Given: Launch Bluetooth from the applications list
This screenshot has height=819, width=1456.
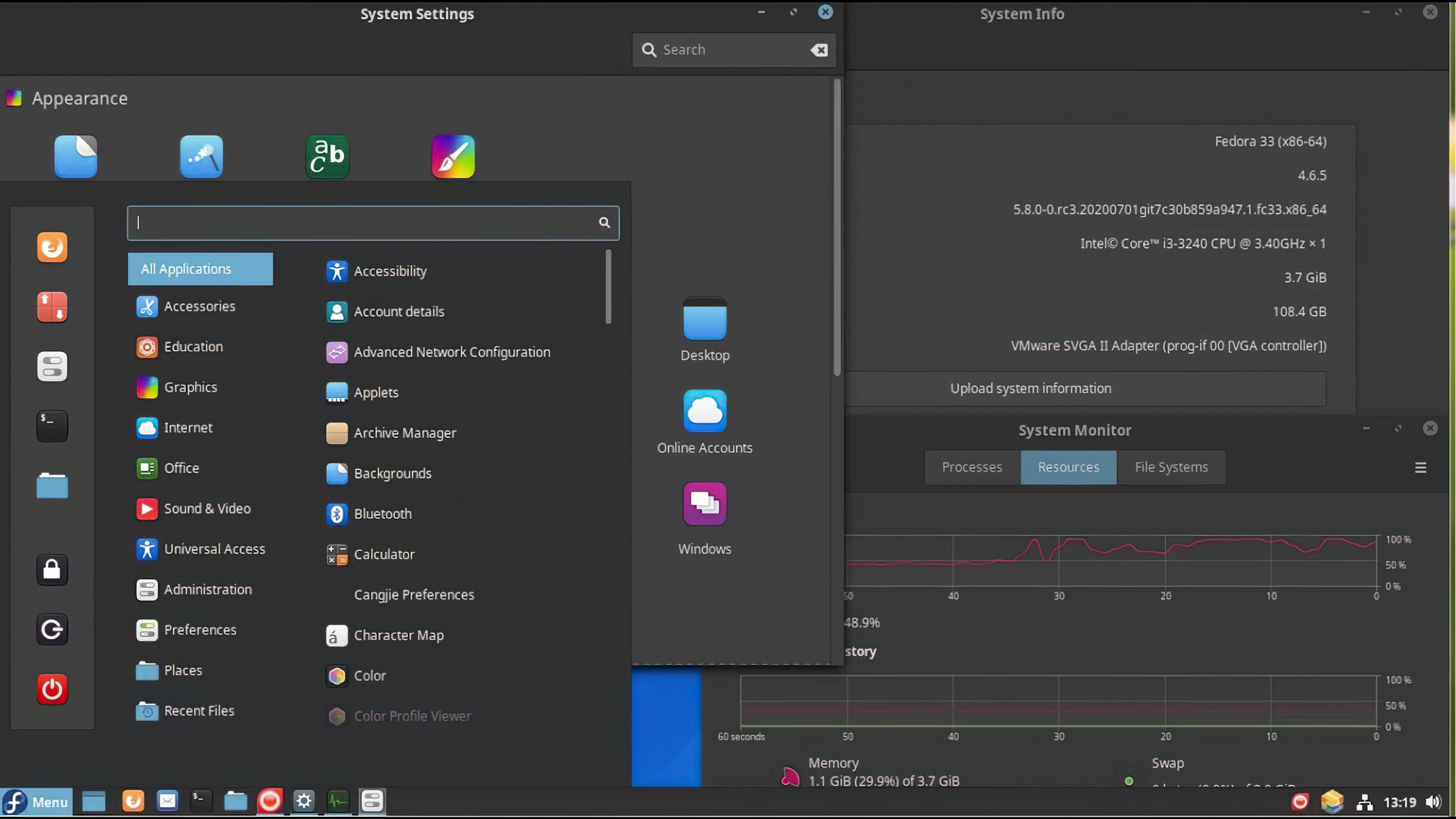Looking at the screenshot, I should 382,514.
